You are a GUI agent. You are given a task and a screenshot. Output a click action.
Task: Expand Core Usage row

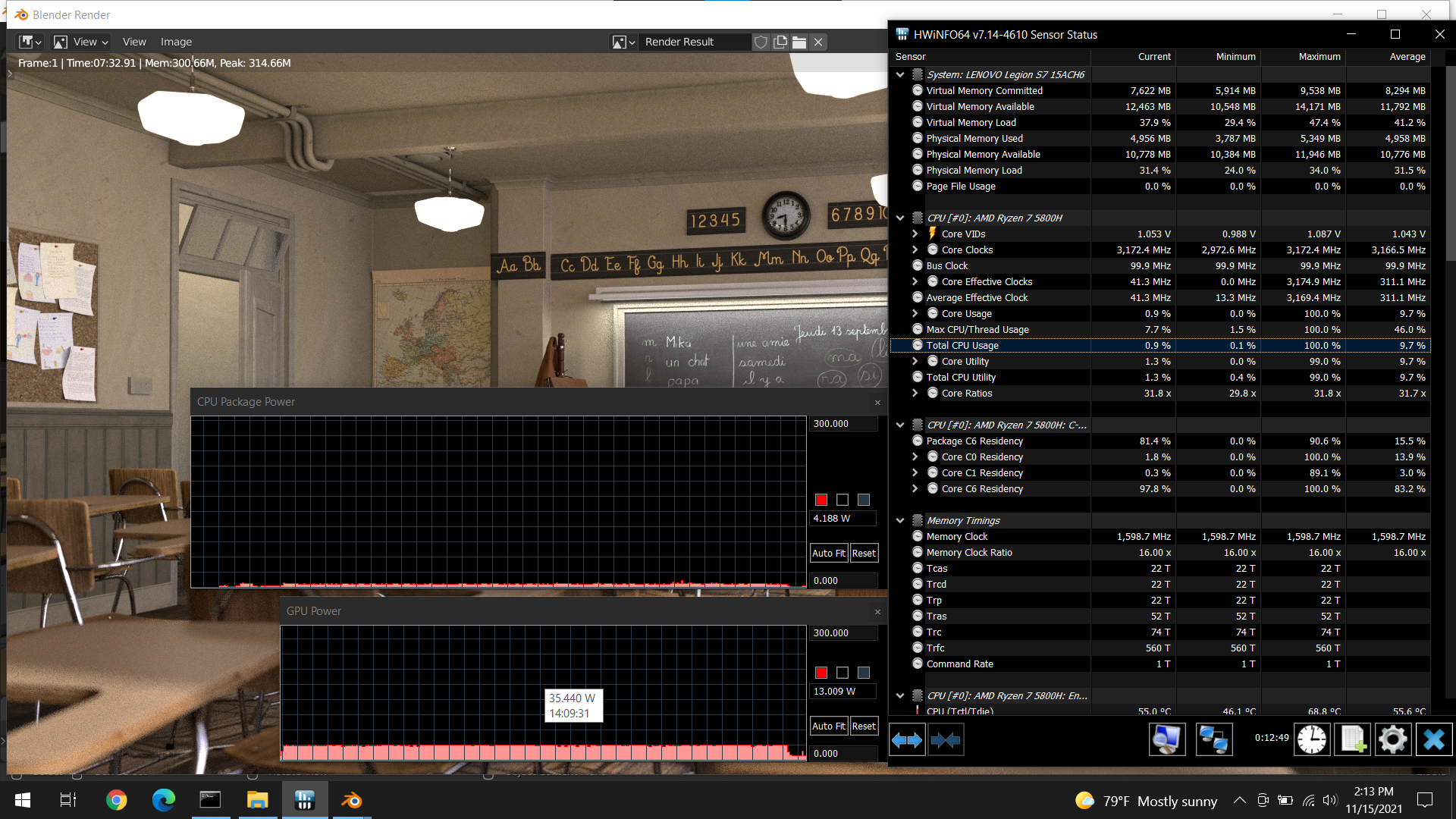(915, 313)
